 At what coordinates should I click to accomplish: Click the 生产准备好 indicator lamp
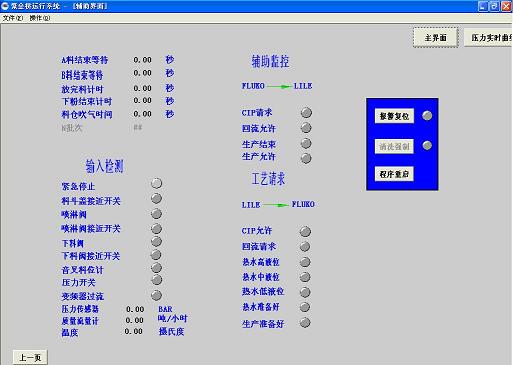305,322
